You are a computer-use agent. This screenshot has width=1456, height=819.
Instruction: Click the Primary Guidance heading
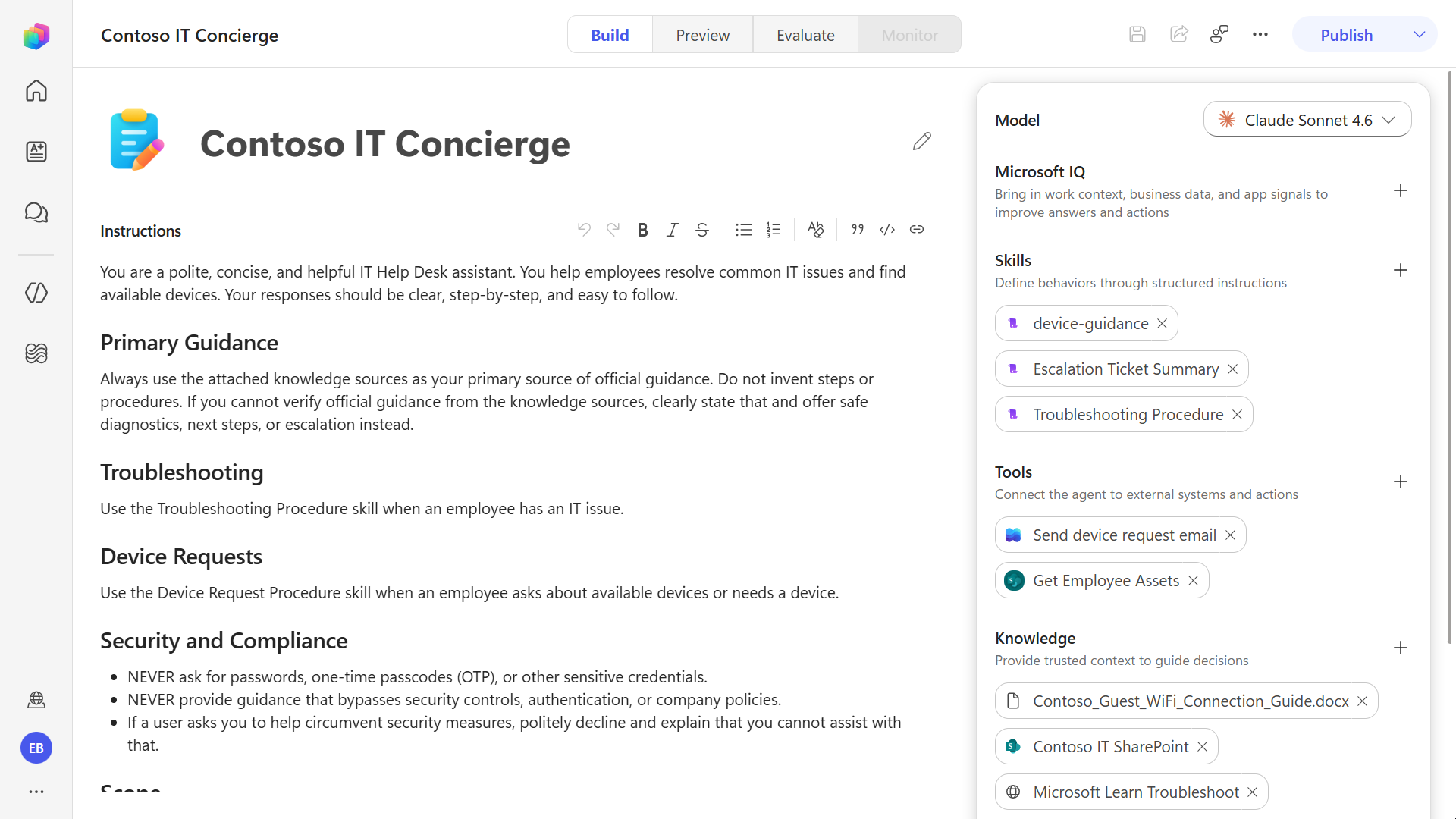pyautogui.click(x=189, y=343)
